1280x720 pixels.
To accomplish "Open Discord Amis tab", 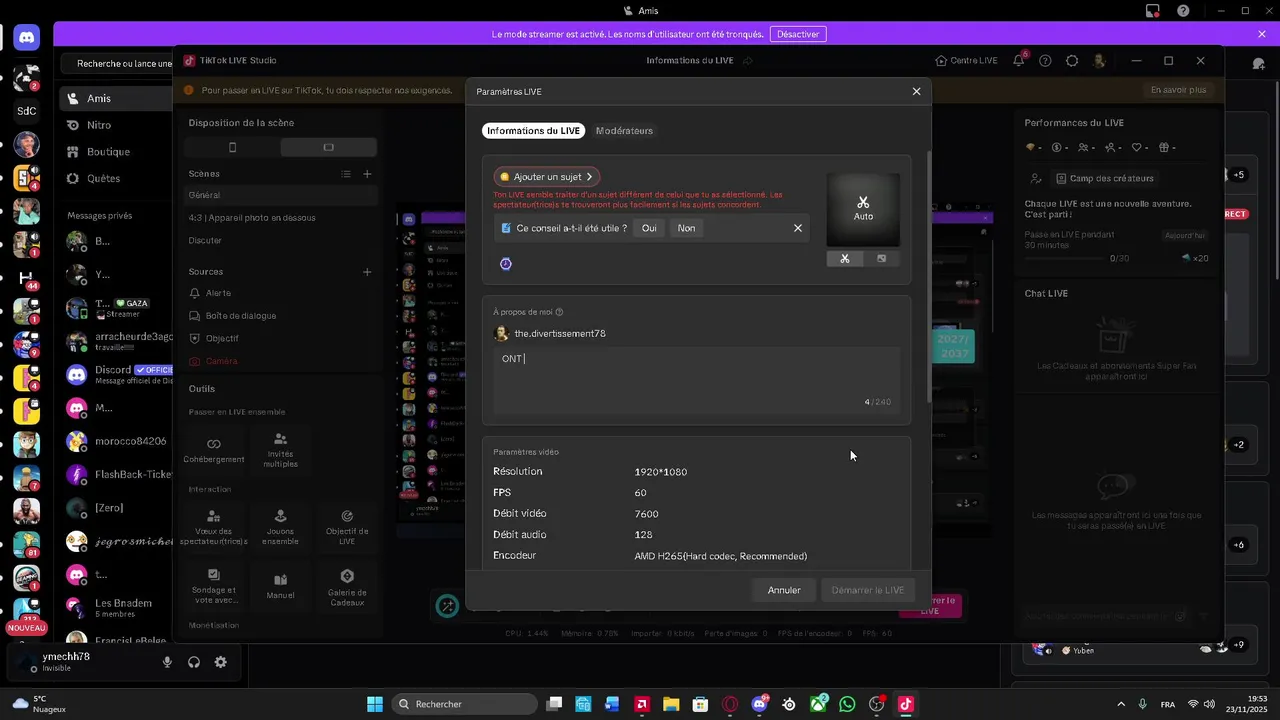I will click(115, 99).
